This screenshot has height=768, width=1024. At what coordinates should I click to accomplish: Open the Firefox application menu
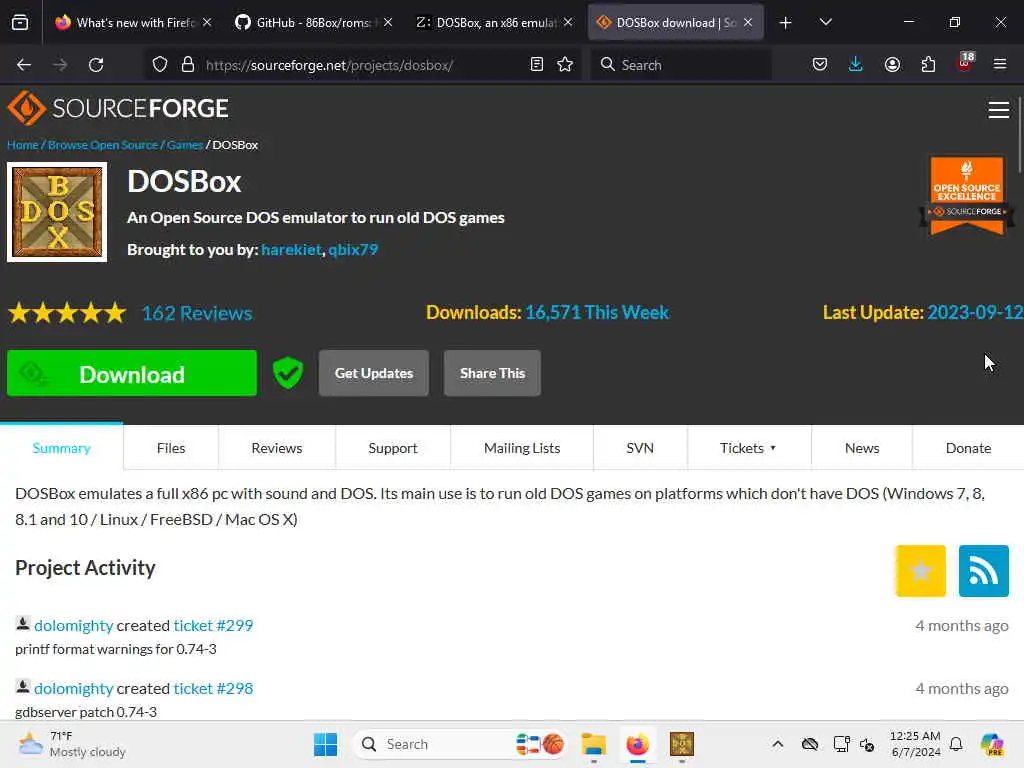1000,65
